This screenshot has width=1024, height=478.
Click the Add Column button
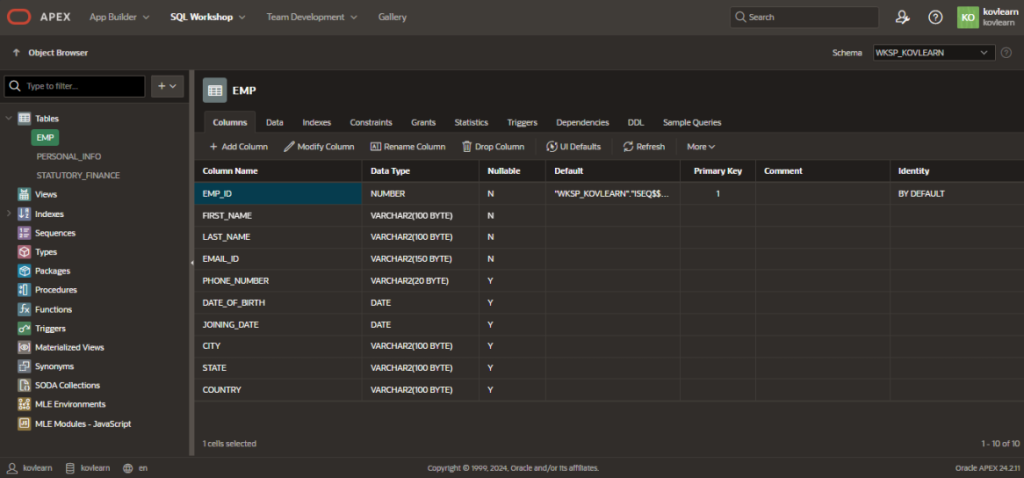pyautogui.click(x=238, y=146)
